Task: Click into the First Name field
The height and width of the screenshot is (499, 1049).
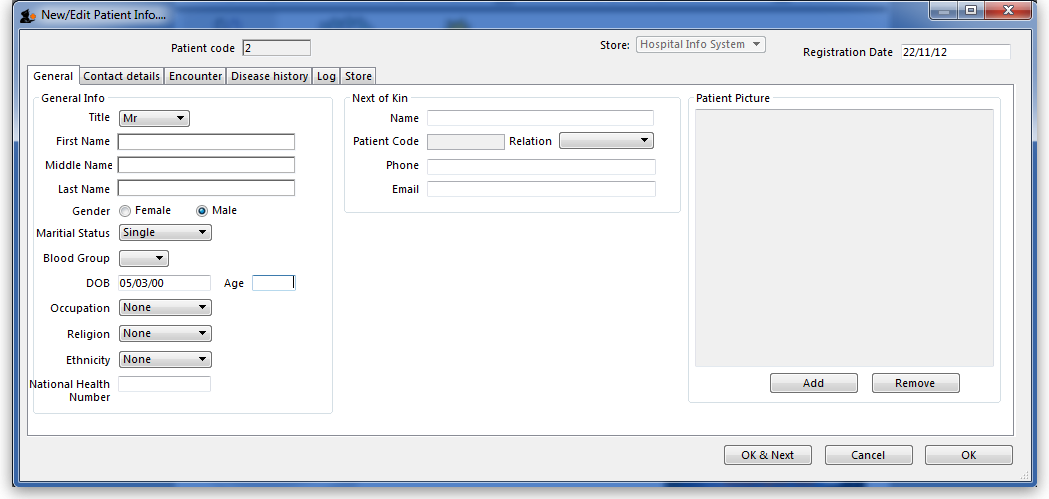Action: (206, 142)
